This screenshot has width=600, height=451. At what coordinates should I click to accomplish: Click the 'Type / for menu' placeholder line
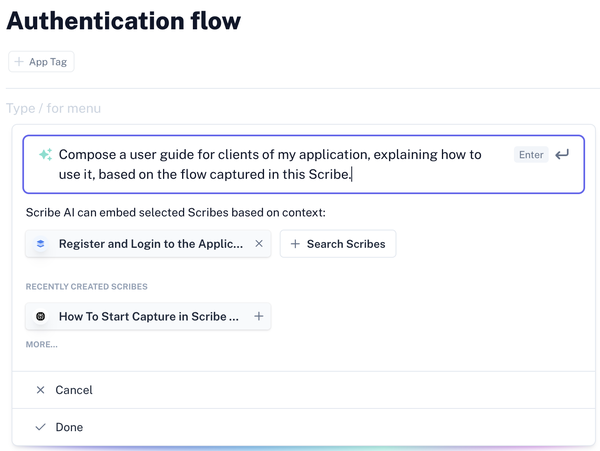click(54, 108)
